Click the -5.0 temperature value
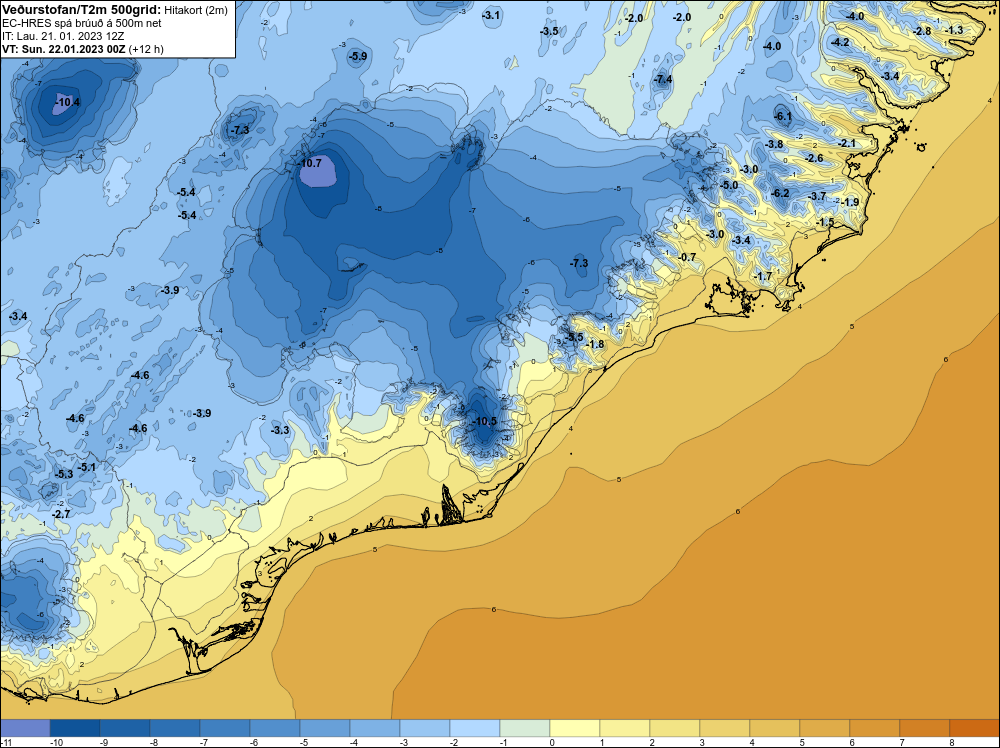 point(729,185)
